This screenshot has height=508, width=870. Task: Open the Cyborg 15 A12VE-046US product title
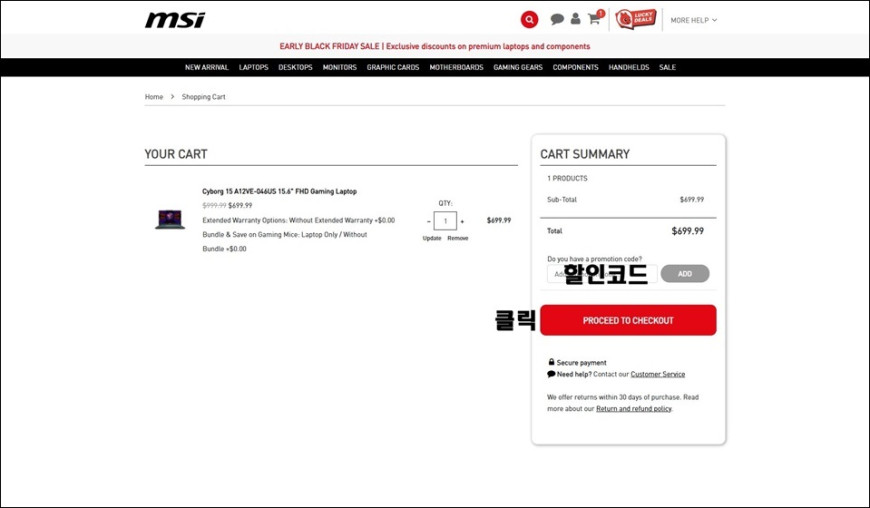279,191
